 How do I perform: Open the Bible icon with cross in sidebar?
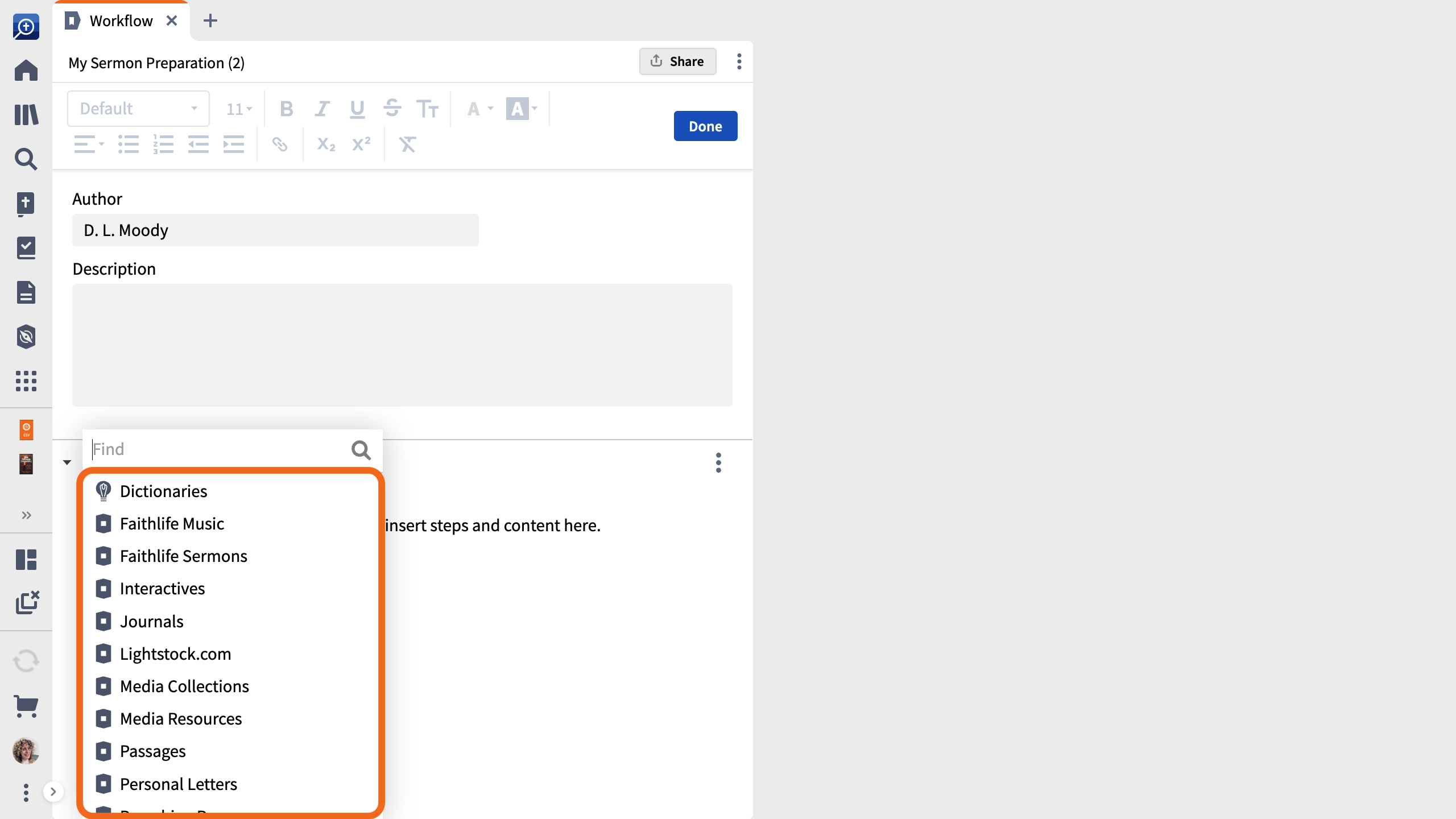[26, 204]
